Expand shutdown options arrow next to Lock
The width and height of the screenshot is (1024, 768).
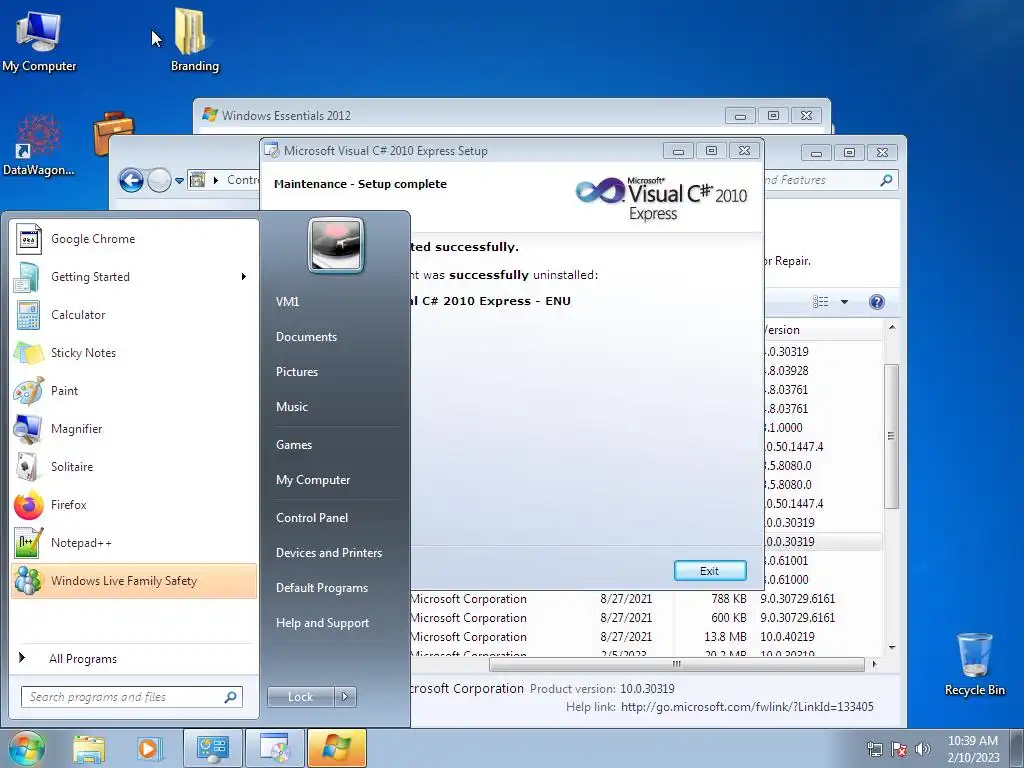(345, 697)
